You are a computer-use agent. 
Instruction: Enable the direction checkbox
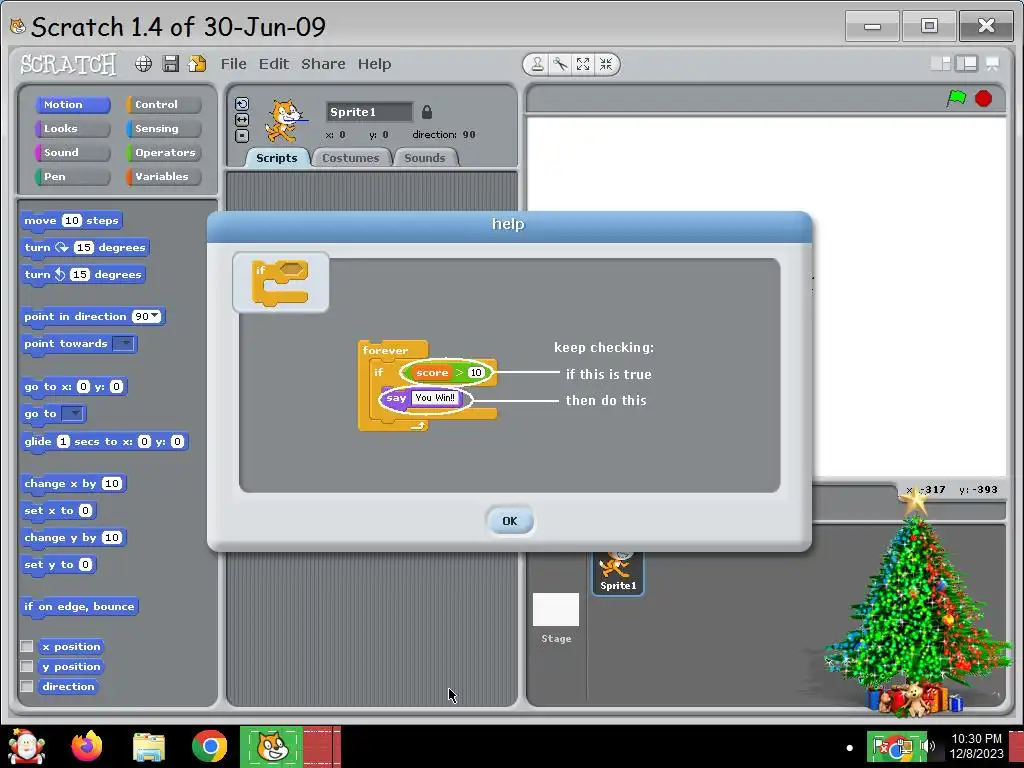click(27, 686)
